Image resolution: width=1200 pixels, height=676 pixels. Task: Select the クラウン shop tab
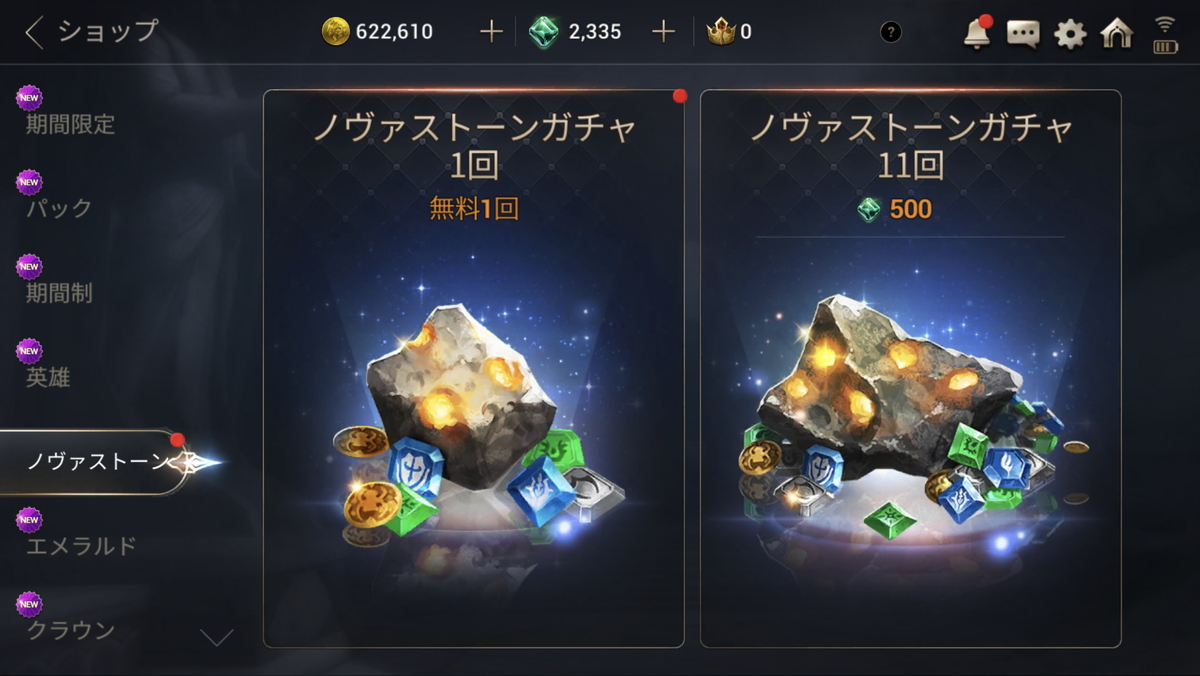coord(70,630)
